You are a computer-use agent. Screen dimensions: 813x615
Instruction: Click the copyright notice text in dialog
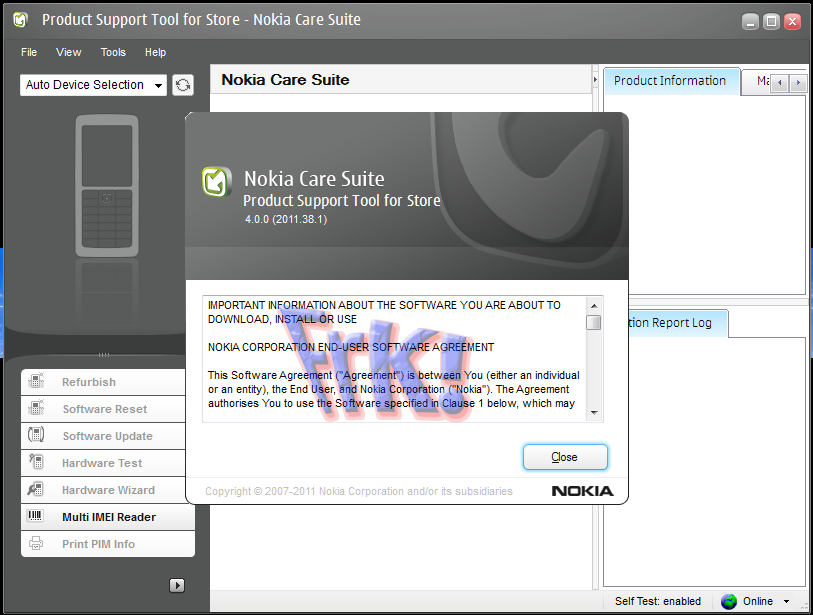[358, 491]
